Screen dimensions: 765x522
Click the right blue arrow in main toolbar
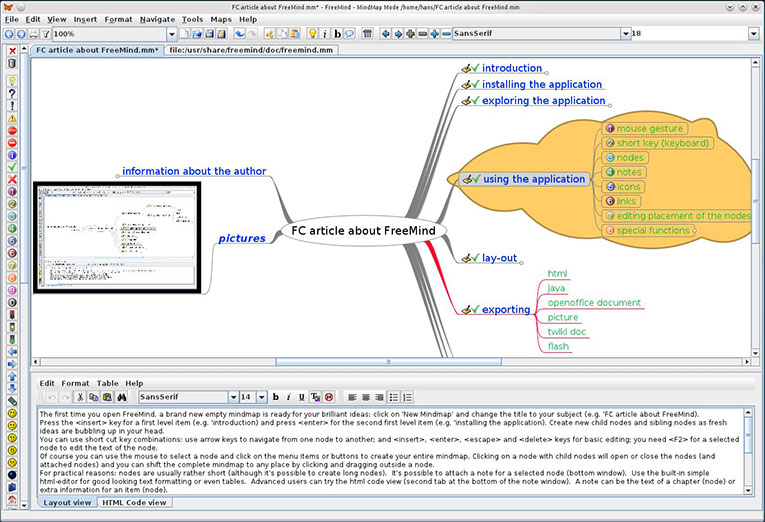pos(398,34)
